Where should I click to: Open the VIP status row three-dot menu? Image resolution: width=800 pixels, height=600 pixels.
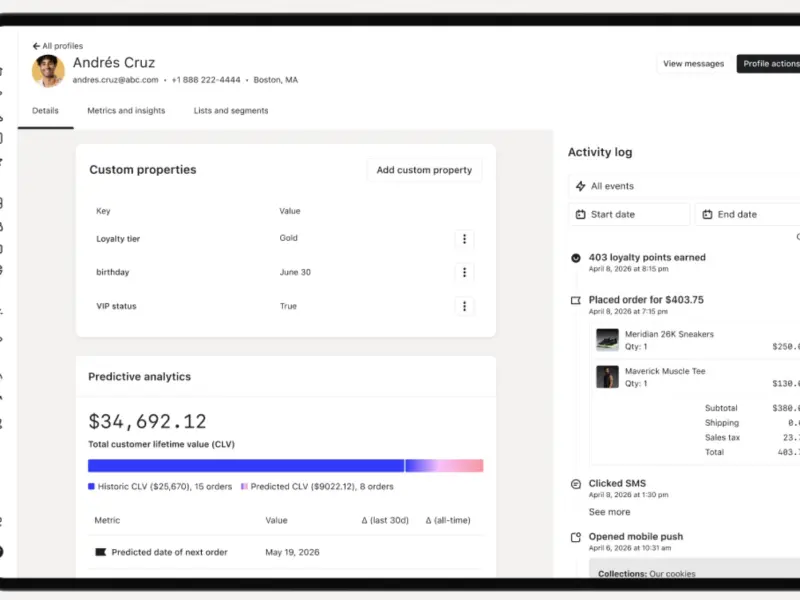pos(464,306)
